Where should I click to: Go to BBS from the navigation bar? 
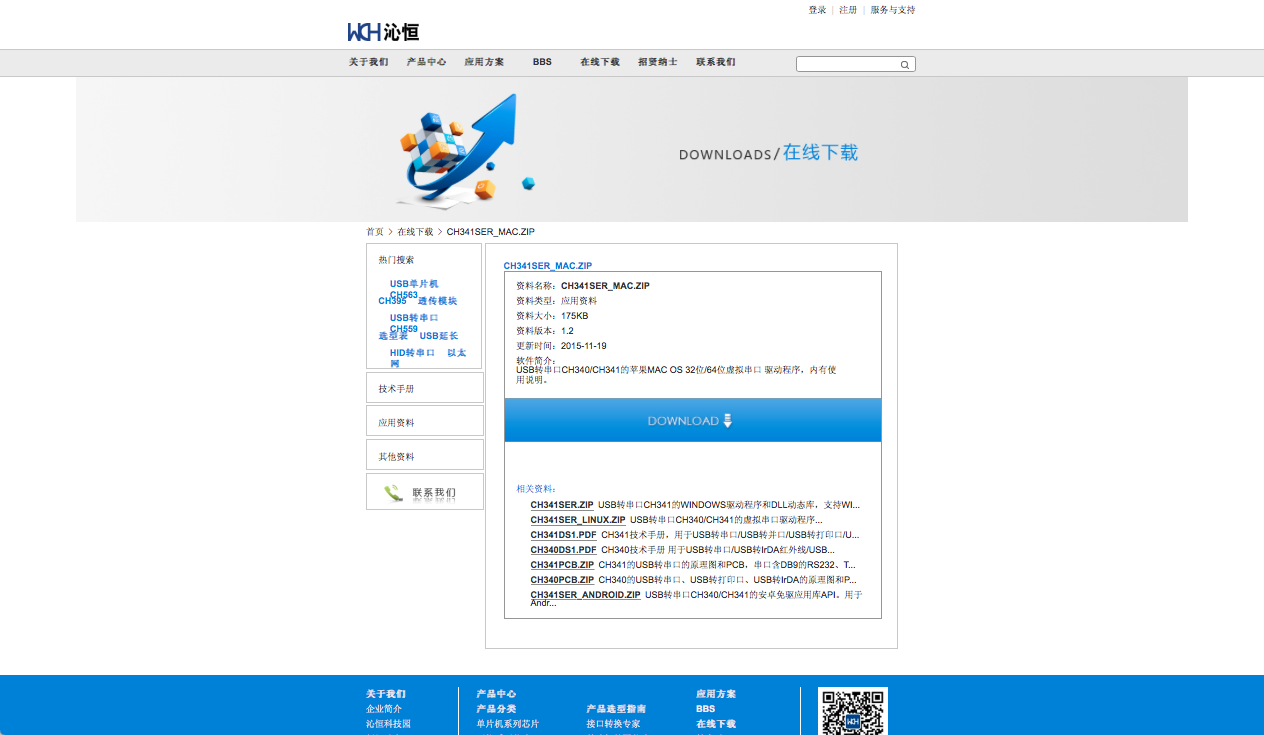click(x=542, y=62)
